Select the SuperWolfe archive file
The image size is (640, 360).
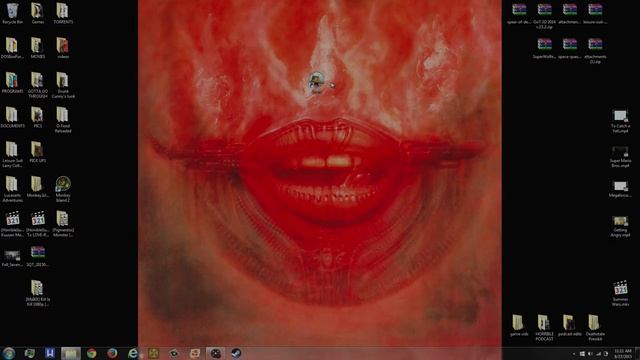click(x=544, y=48)
